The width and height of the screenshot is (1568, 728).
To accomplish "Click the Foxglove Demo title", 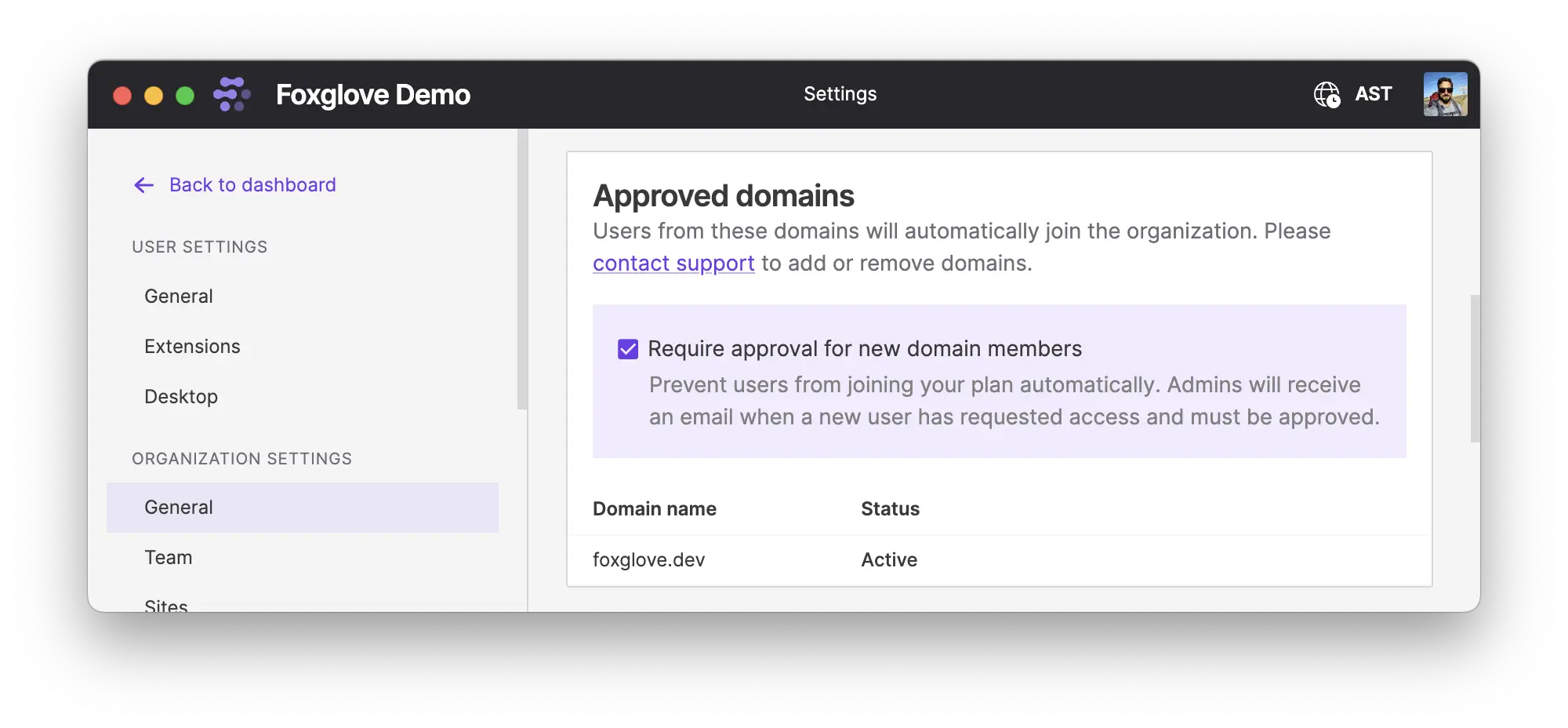I will 373,95.
